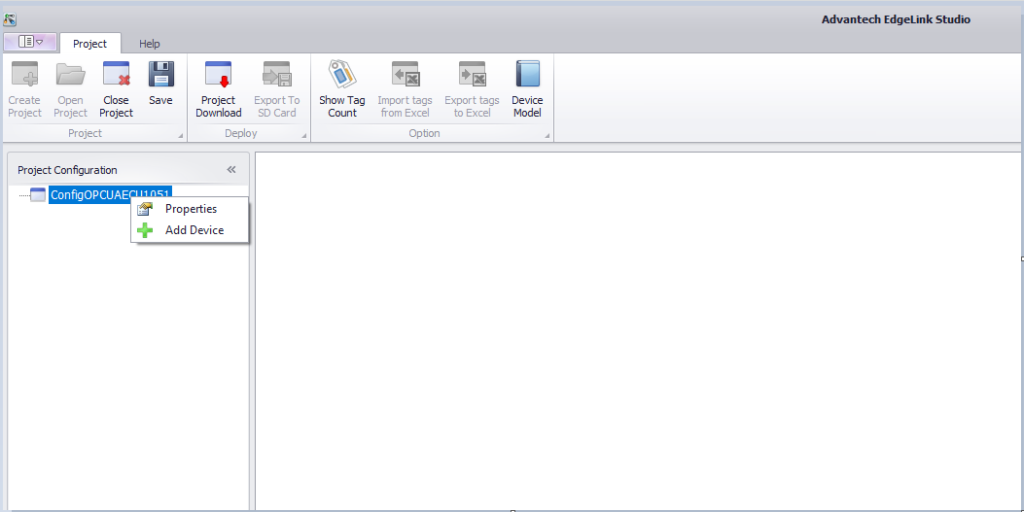Click the Project Configuration panel title
Screen dimensions: 1024x512
click(67, 170)
